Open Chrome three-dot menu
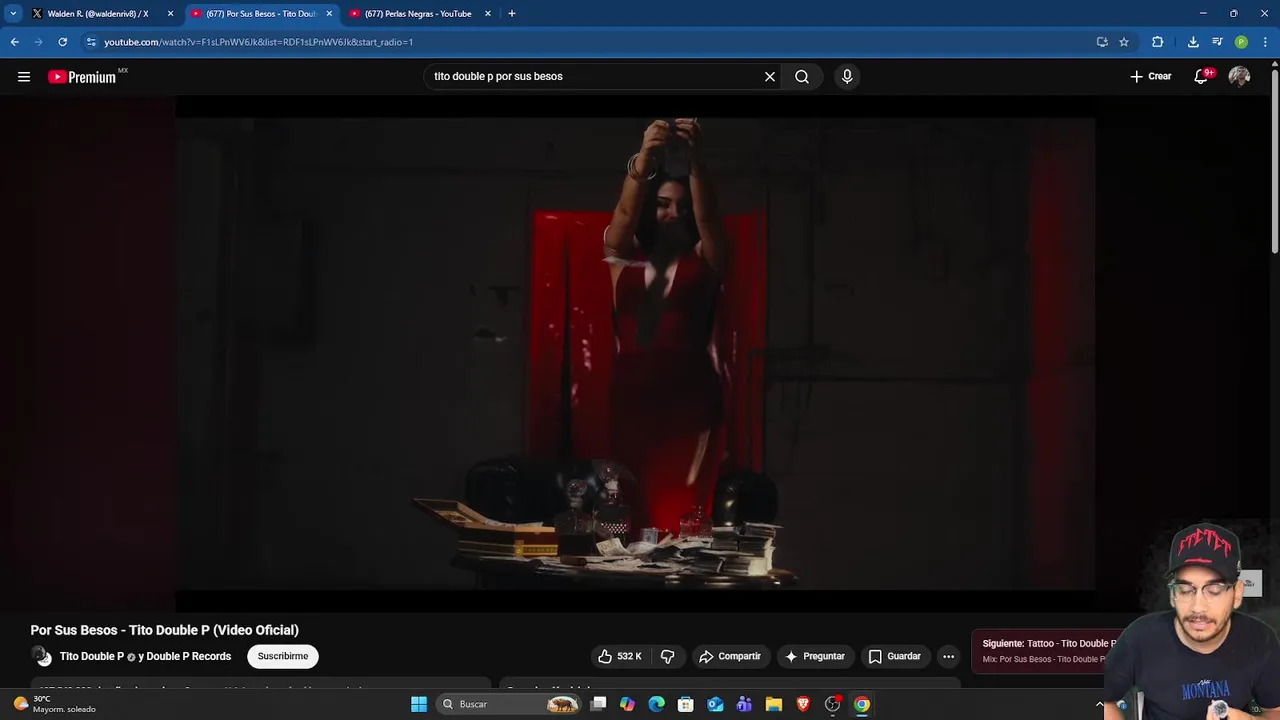 (x=1265, y=42)
